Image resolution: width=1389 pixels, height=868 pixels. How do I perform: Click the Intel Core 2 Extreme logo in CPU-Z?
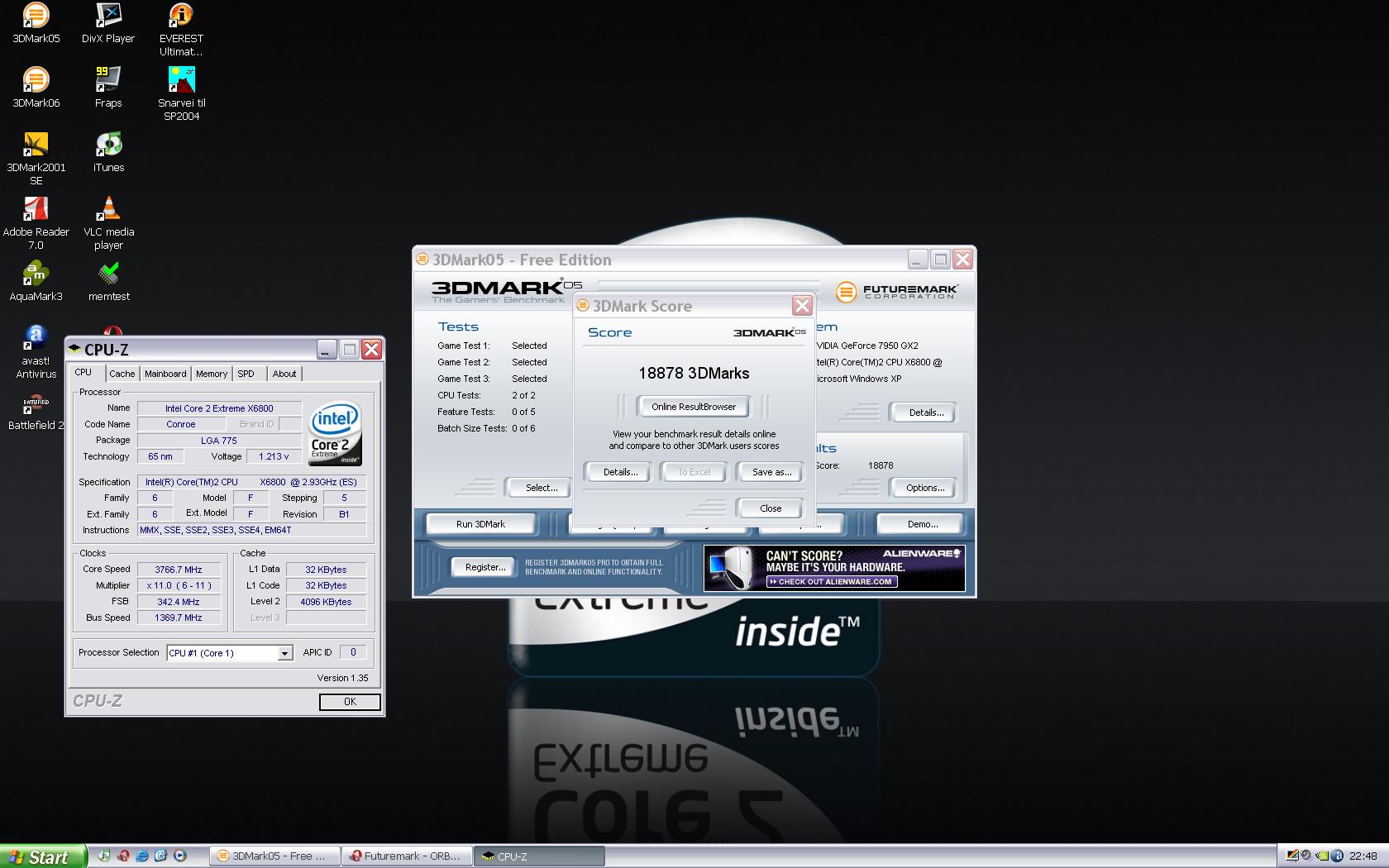[x=335, y=434]
